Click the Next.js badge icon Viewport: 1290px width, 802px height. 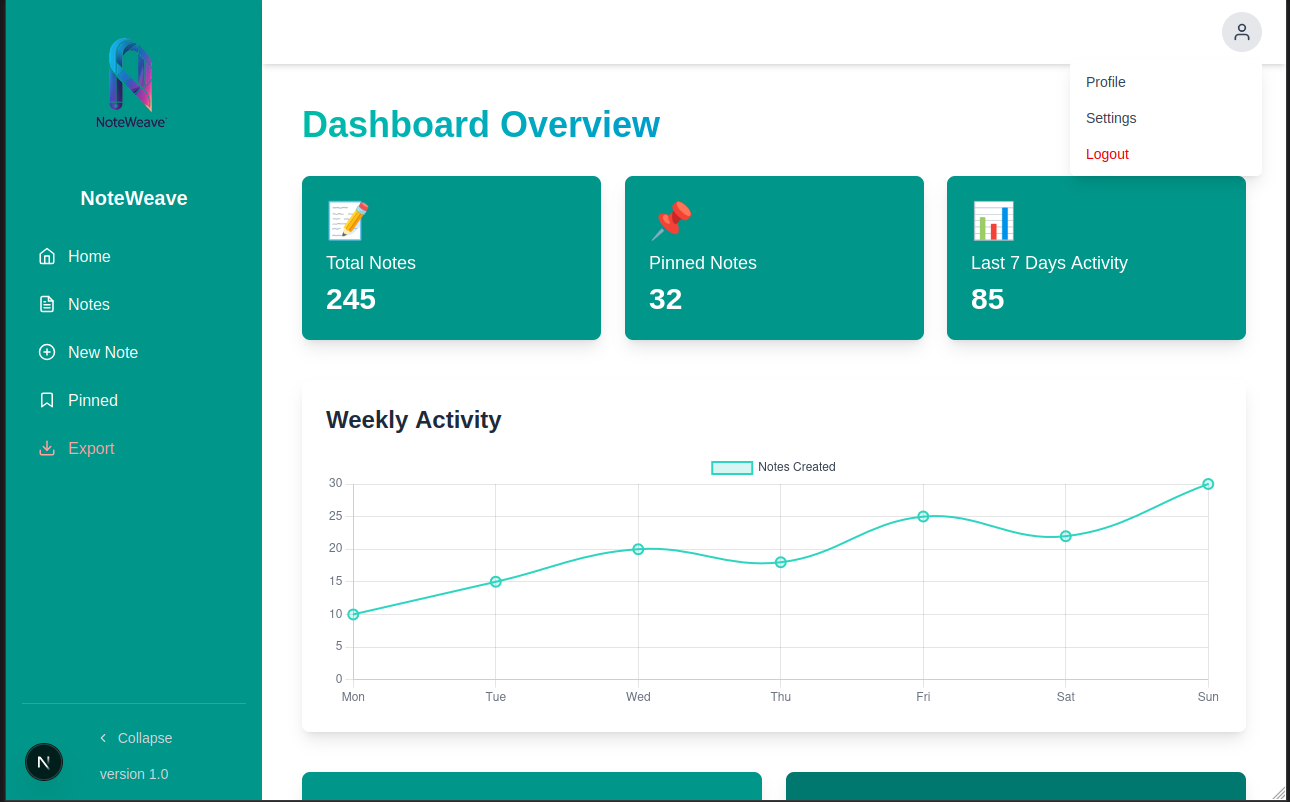44,762
